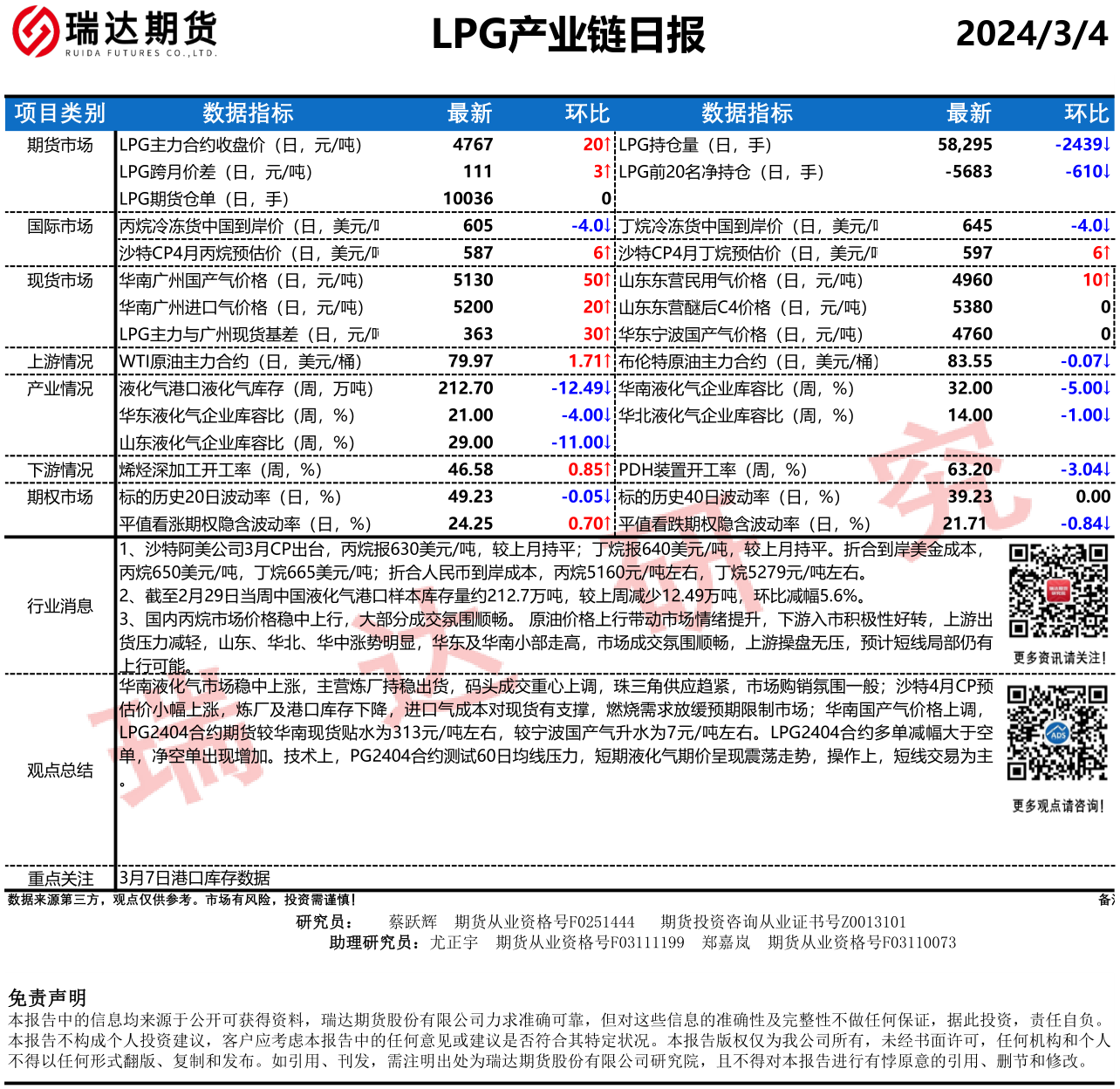Click the 3月7日港口库存数据 text

tap(195, 878)
